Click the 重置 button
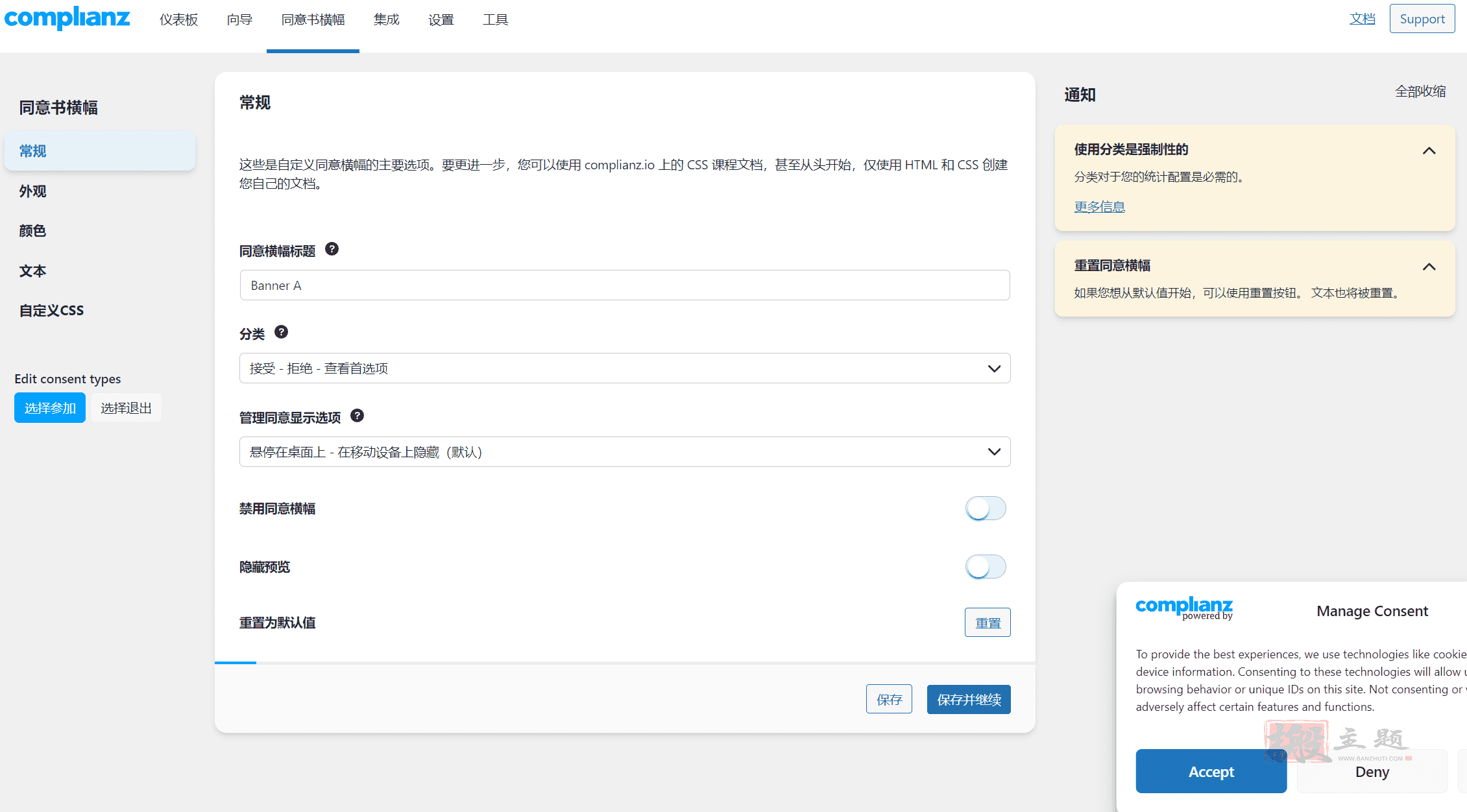 point(988,623)
